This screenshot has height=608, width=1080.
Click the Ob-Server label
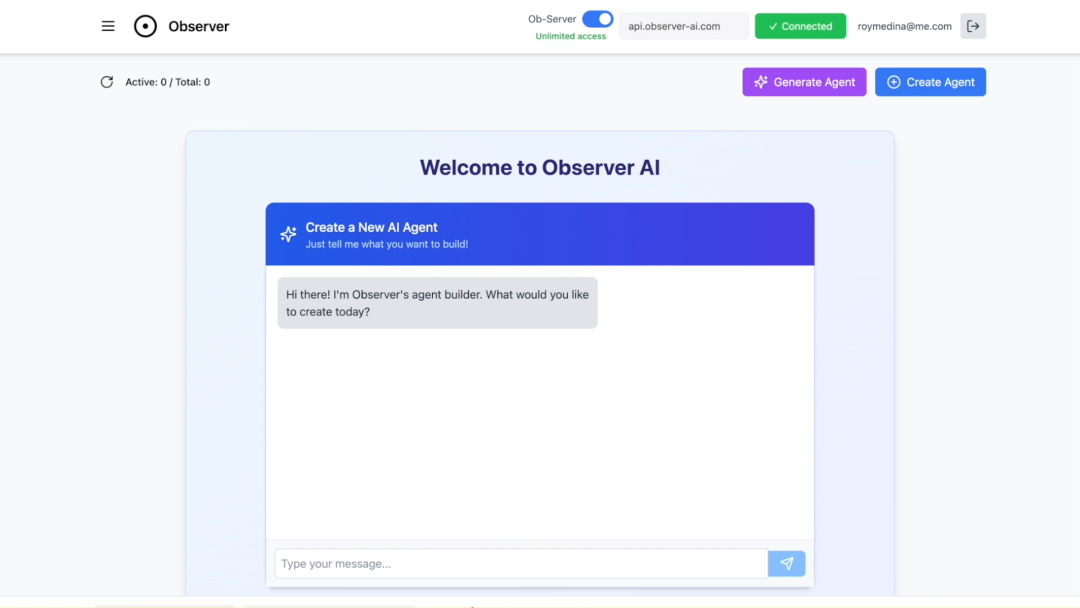click(552, 19)
